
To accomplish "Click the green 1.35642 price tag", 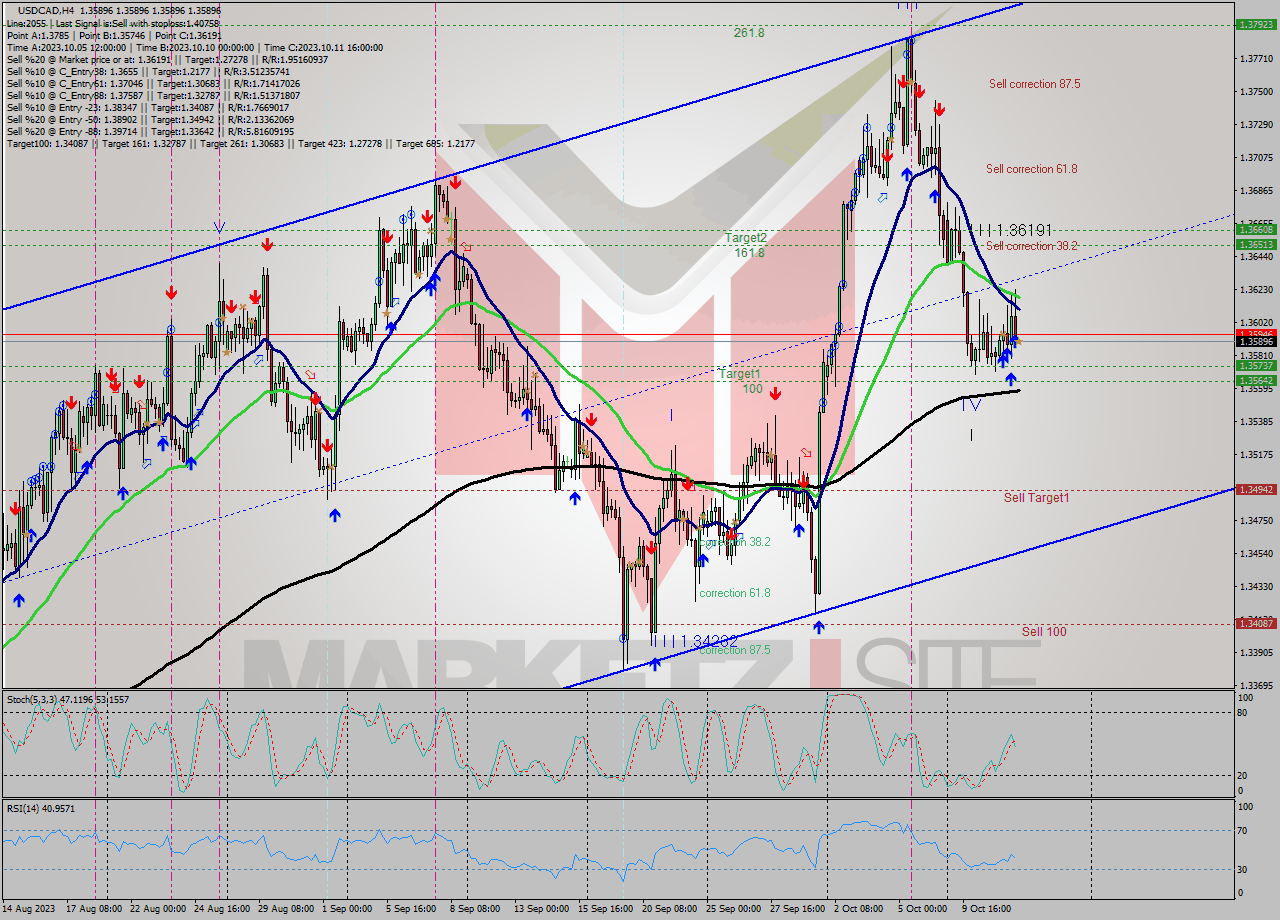I will (x=1255, y=380).
